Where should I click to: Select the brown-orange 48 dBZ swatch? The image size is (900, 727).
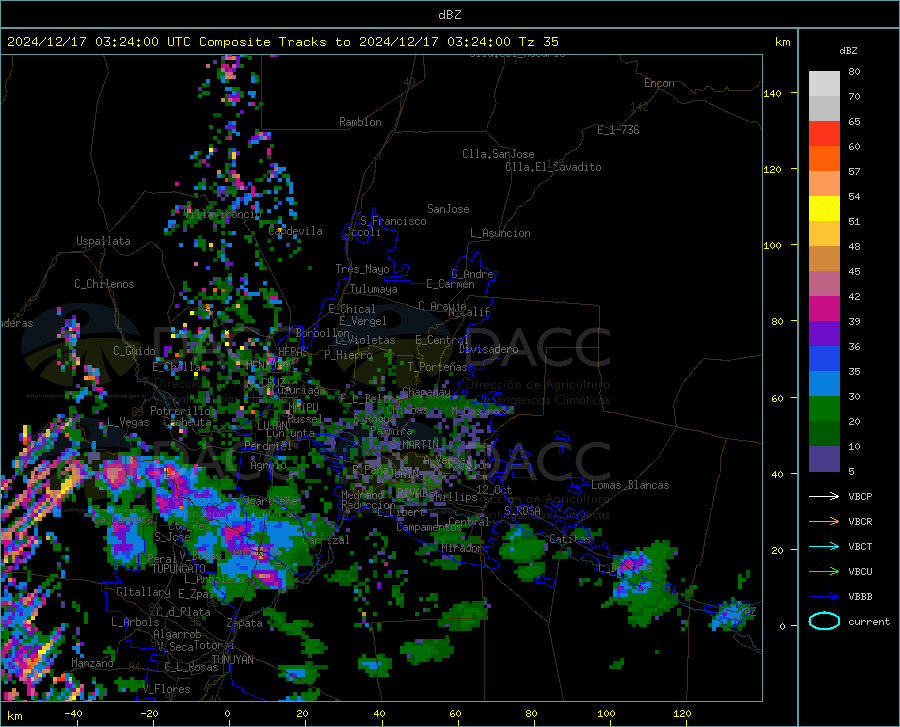coord(824,259)
